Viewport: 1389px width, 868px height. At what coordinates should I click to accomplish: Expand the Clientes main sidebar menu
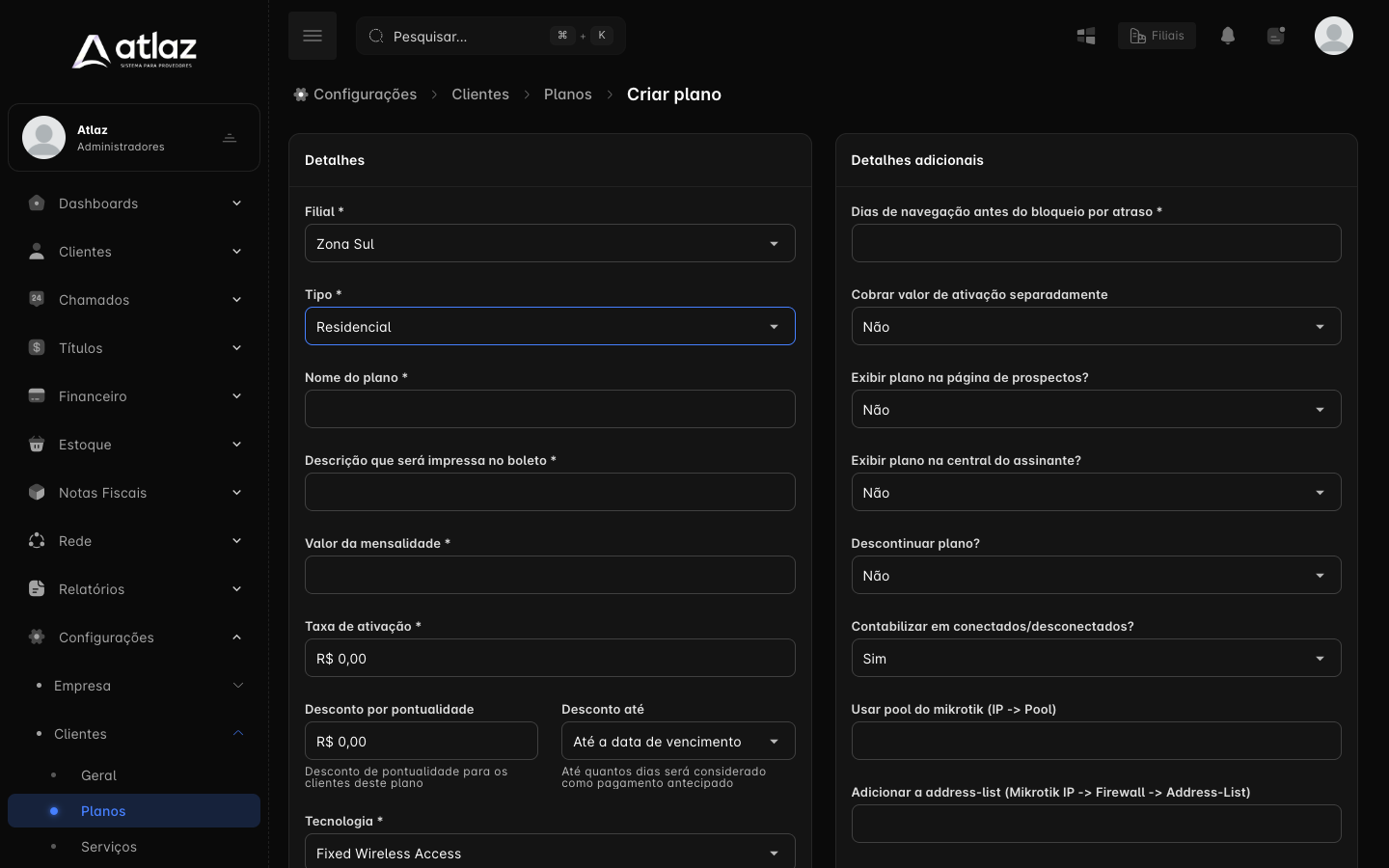click(x=134, y=252)
